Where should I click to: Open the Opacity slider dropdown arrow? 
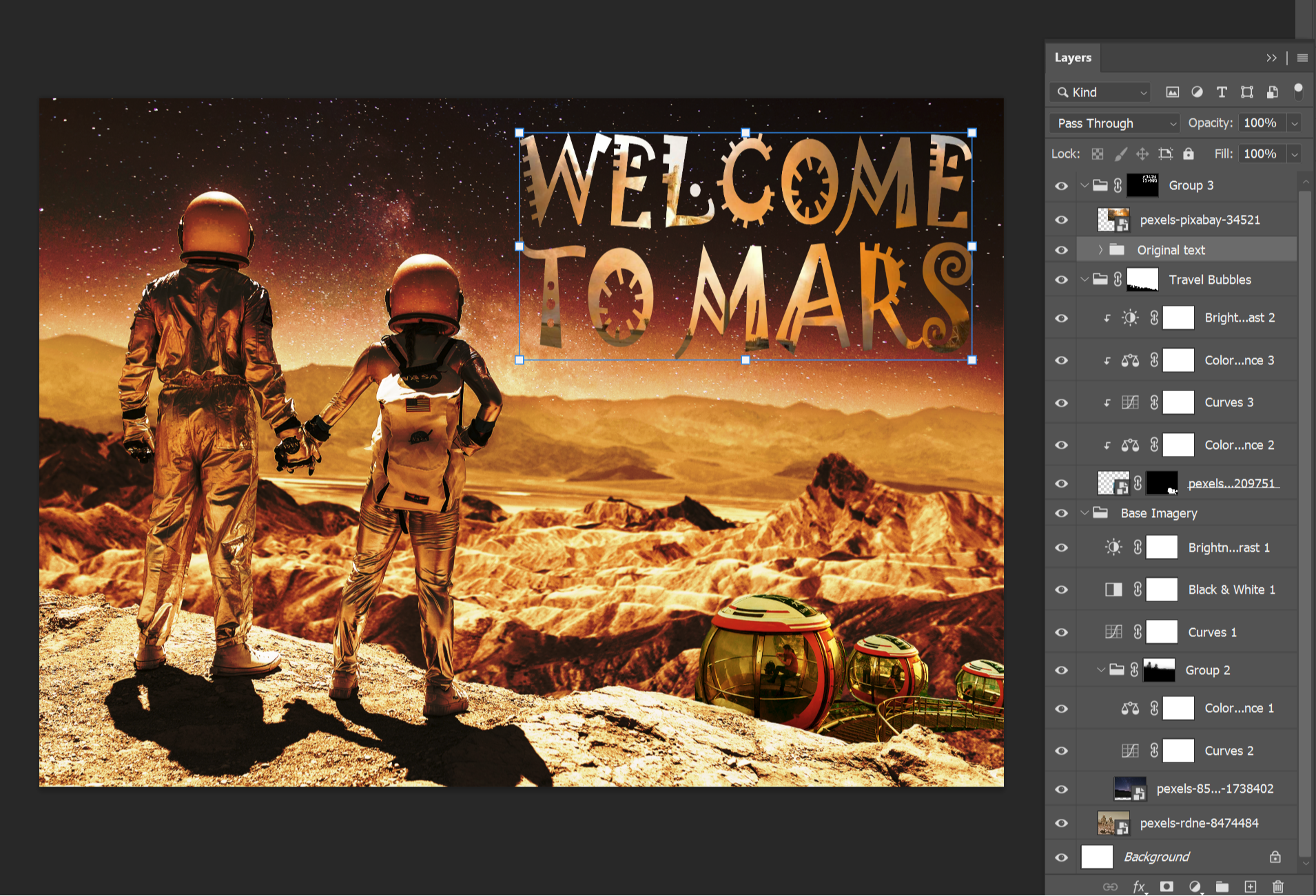(x=1295, y=123)
